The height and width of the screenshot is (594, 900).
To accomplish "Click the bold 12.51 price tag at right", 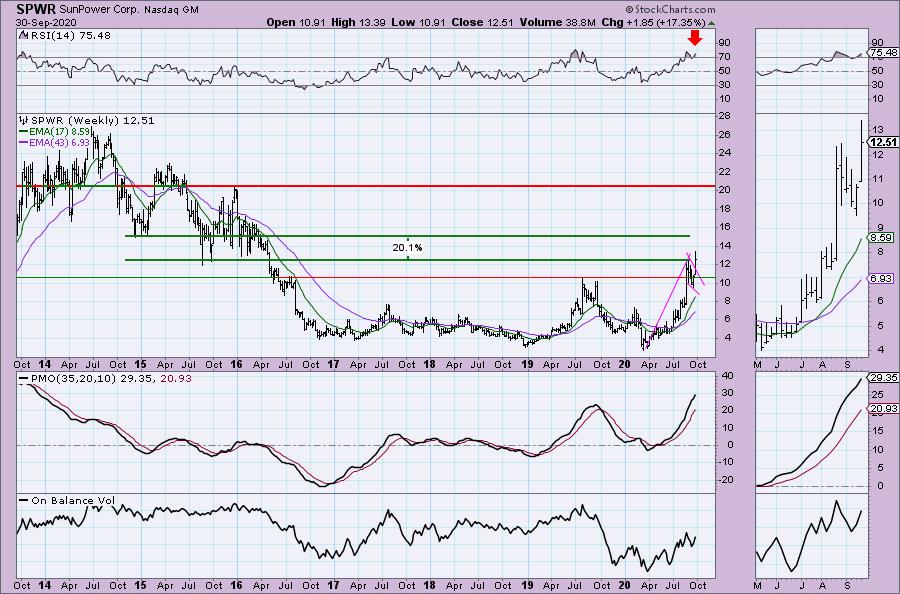I will coord(884,142).
